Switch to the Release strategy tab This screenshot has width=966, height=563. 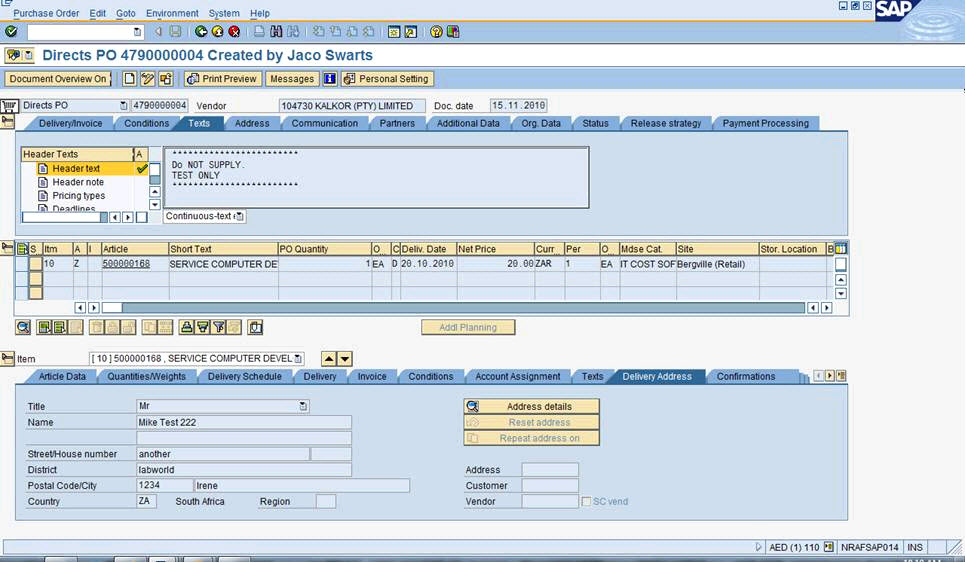point(665,123)
